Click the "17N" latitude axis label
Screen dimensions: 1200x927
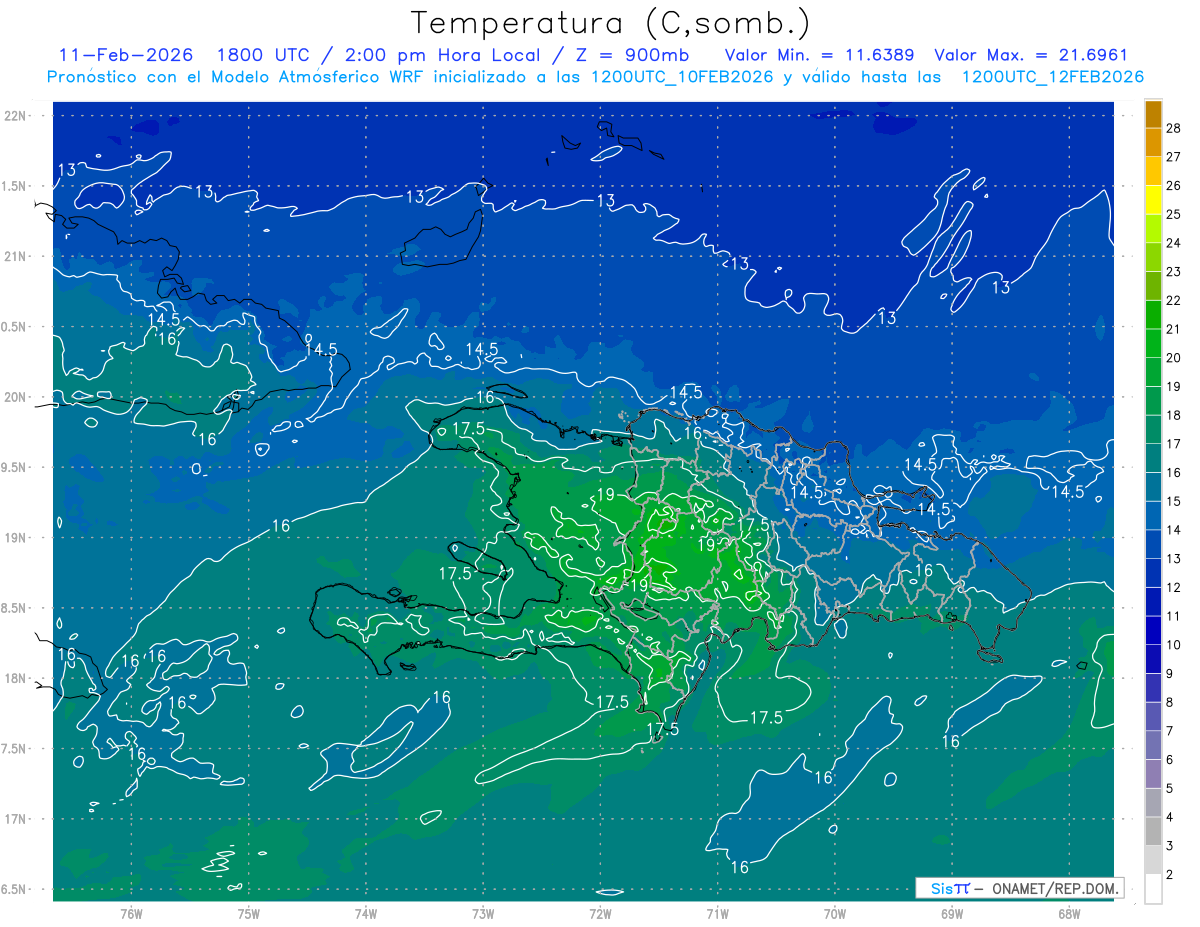point(16,819)
